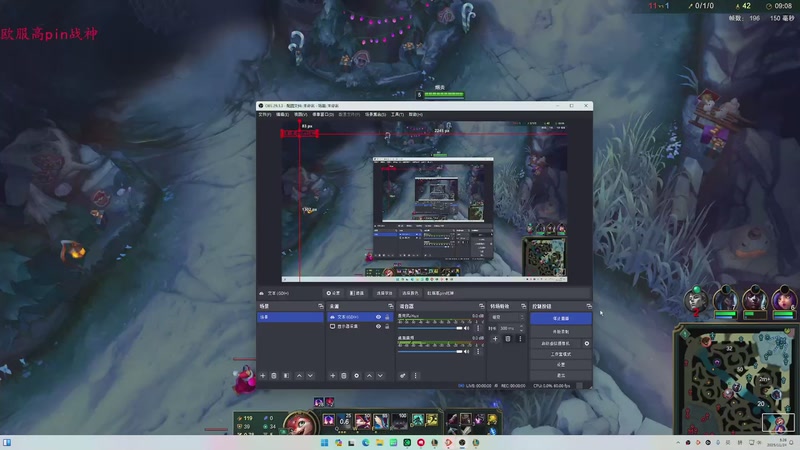Open source properties gear in Sources panel
The height and width of the screenshot is (450, 800).
click(357, 376)
